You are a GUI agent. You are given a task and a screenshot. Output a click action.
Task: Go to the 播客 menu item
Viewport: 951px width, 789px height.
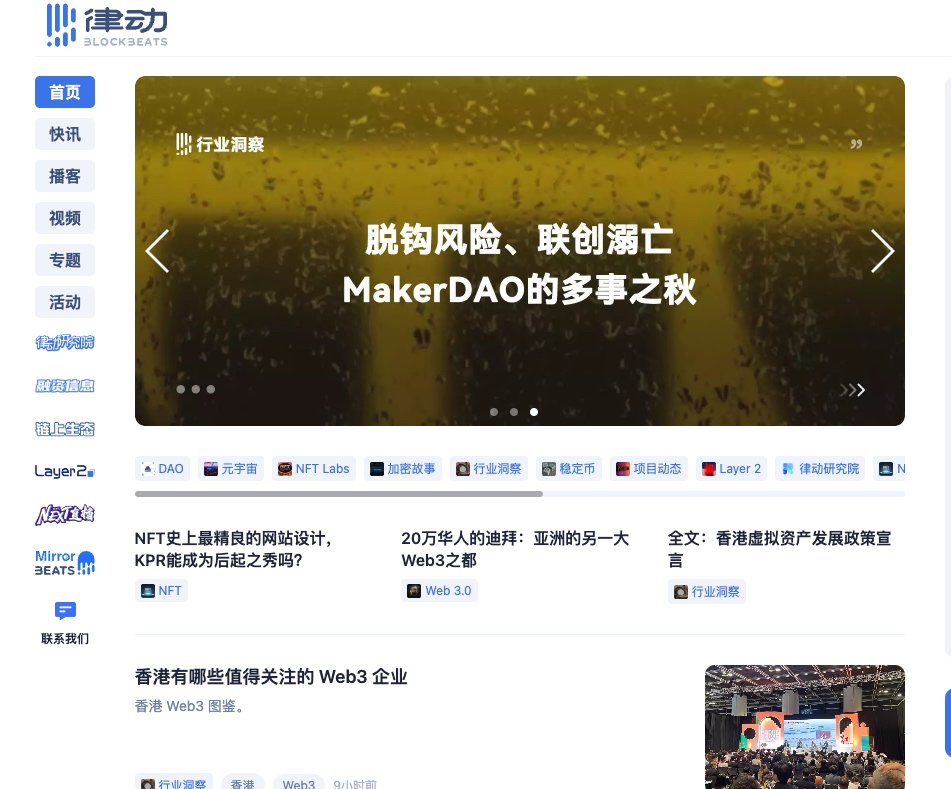(65, 176)
